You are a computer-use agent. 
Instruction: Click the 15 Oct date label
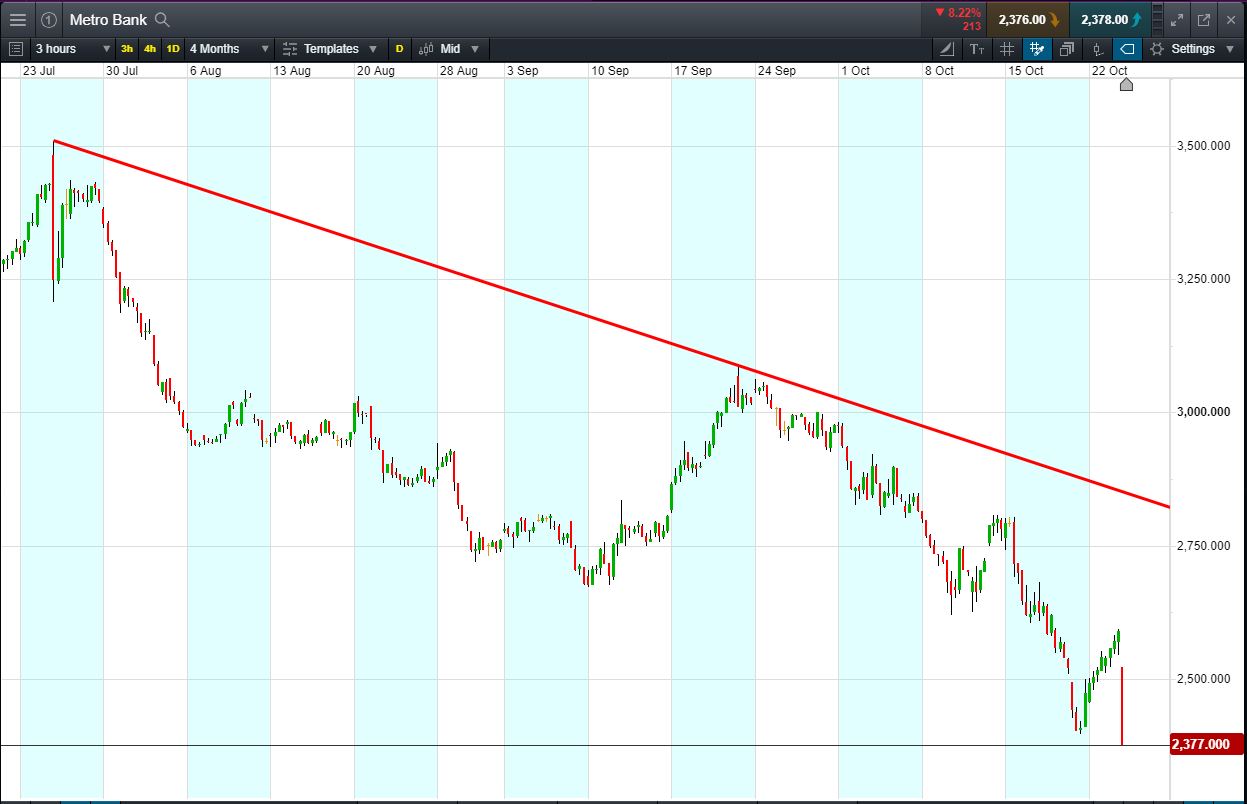(1026, 70)
